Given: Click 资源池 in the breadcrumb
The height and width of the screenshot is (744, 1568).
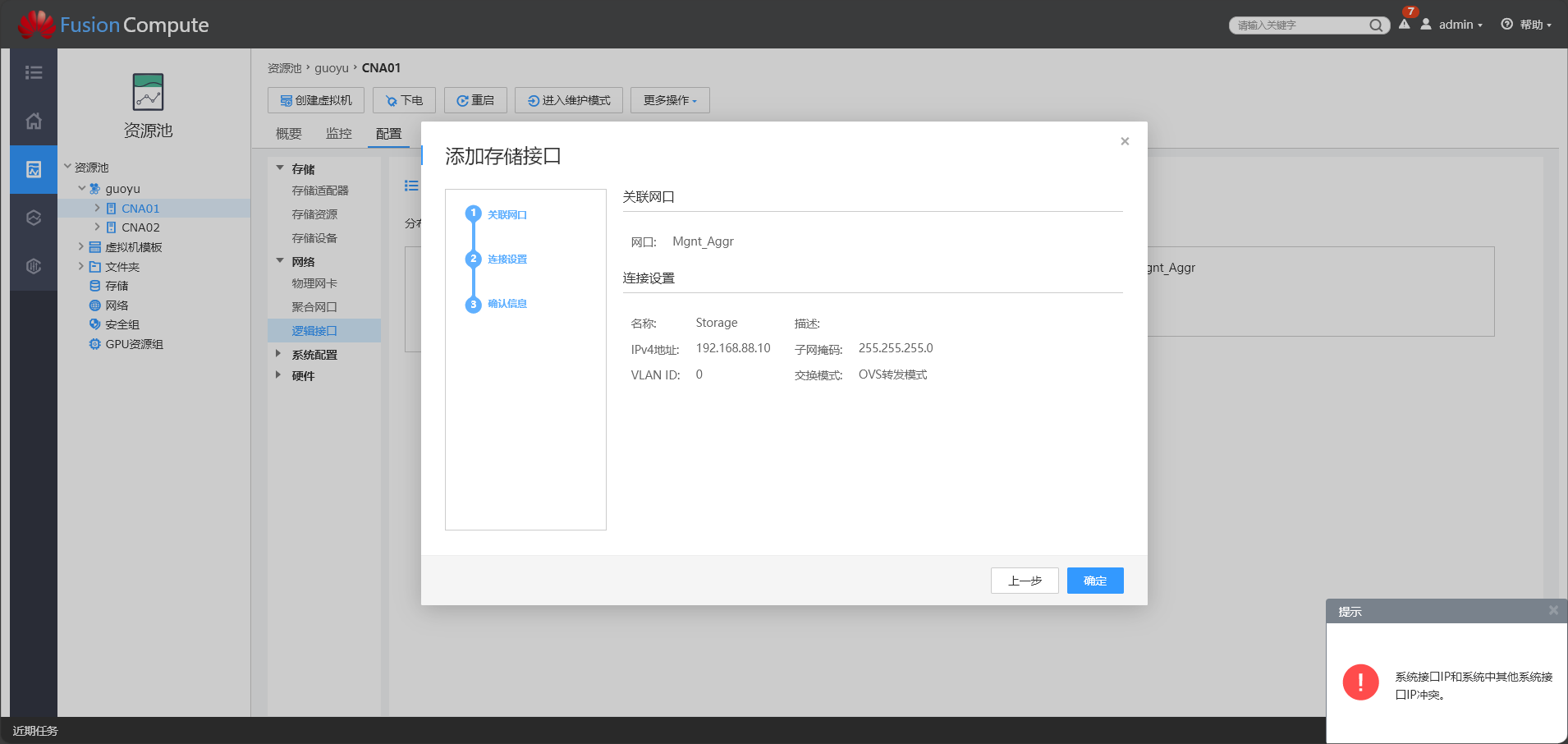Looking at the screenshot, I should [x=285, y=68].
